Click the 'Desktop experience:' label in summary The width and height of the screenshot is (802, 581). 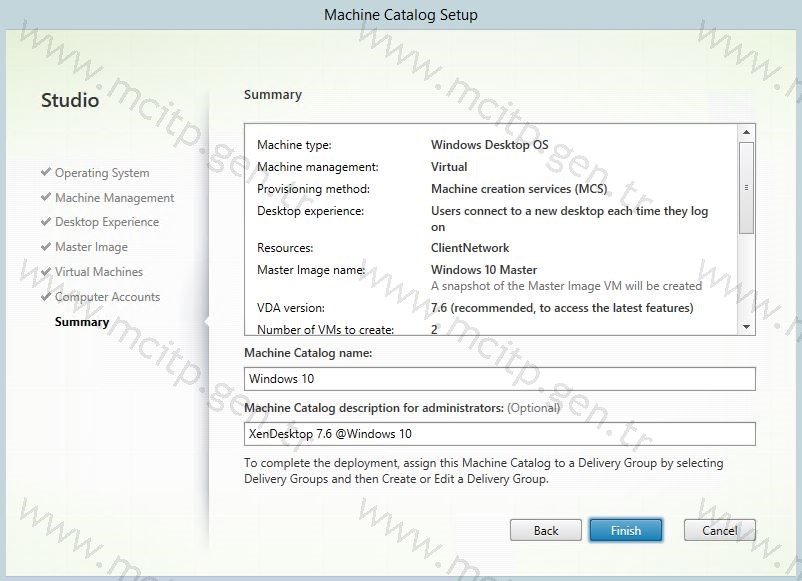(x=310, y=211)
